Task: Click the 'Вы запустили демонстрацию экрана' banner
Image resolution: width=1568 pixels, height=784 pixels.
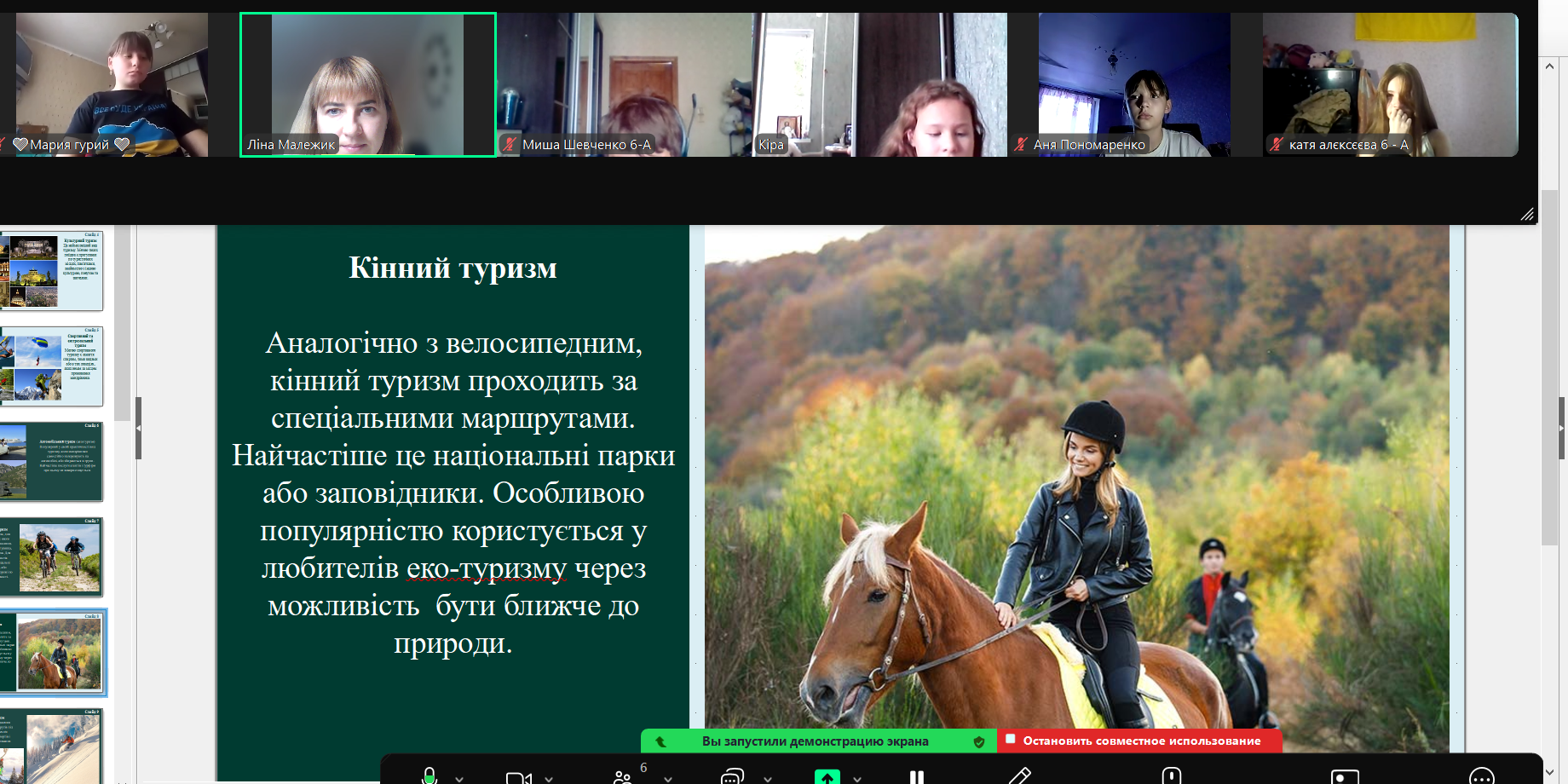Action: click(815, 741)
